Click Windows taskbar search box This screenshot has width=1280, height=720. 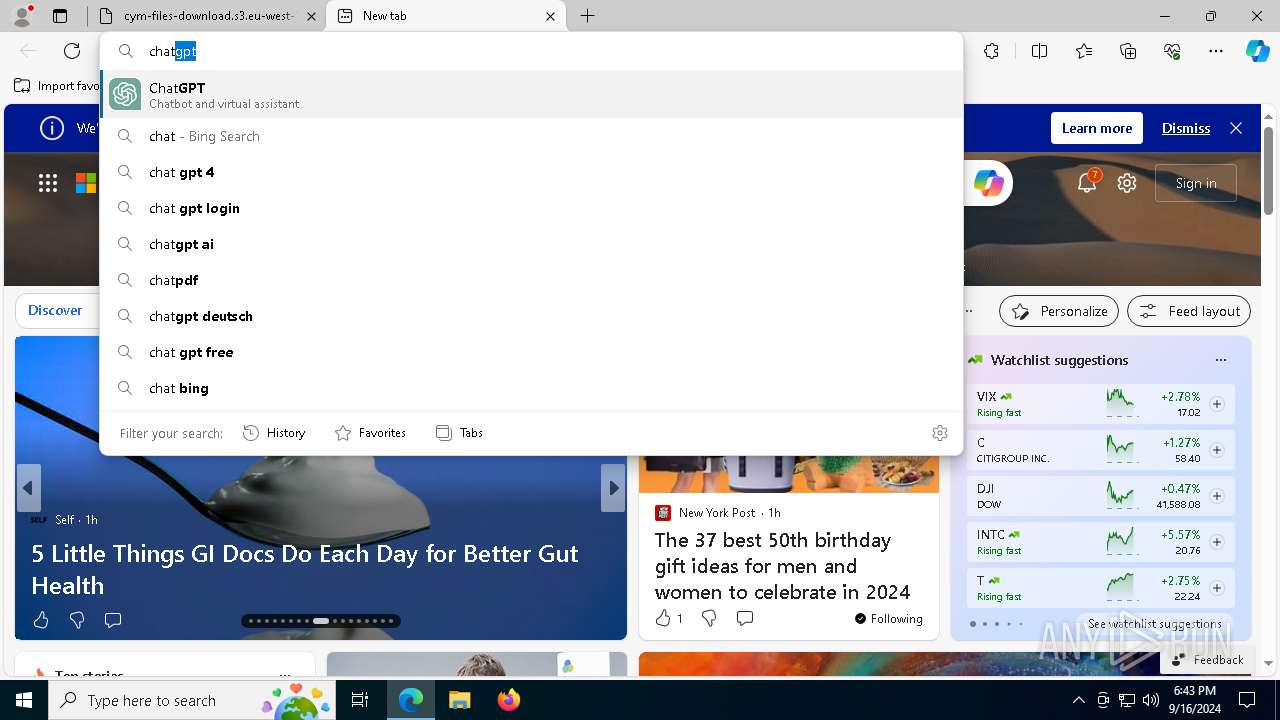point(194,700)
